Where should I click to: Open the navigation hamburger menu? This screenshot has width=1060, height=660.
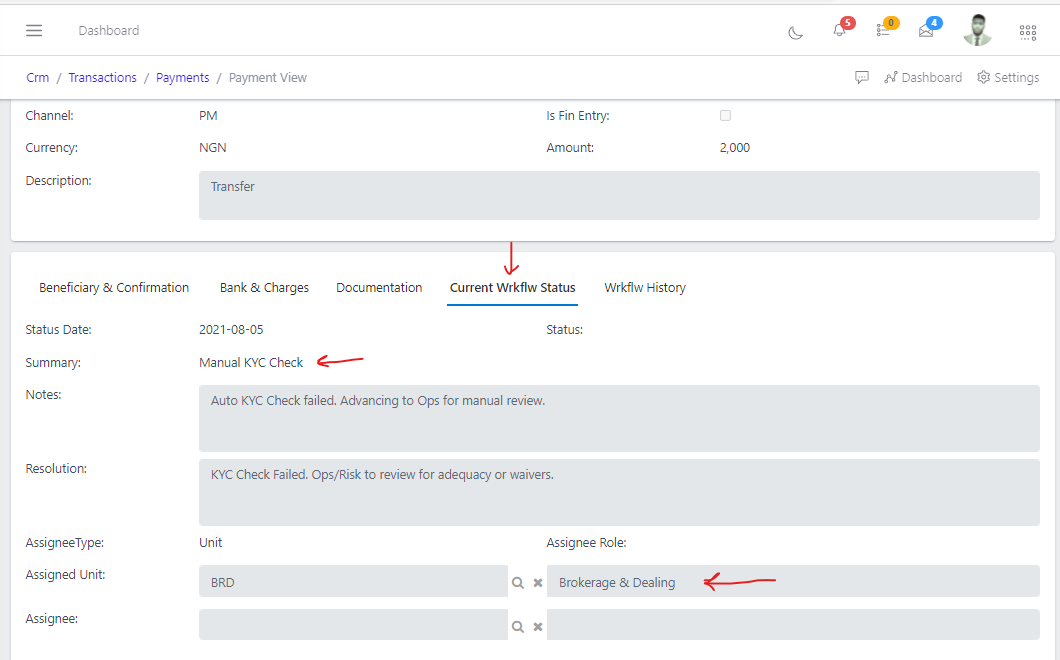pyautogui.click(x=34, y=30)
